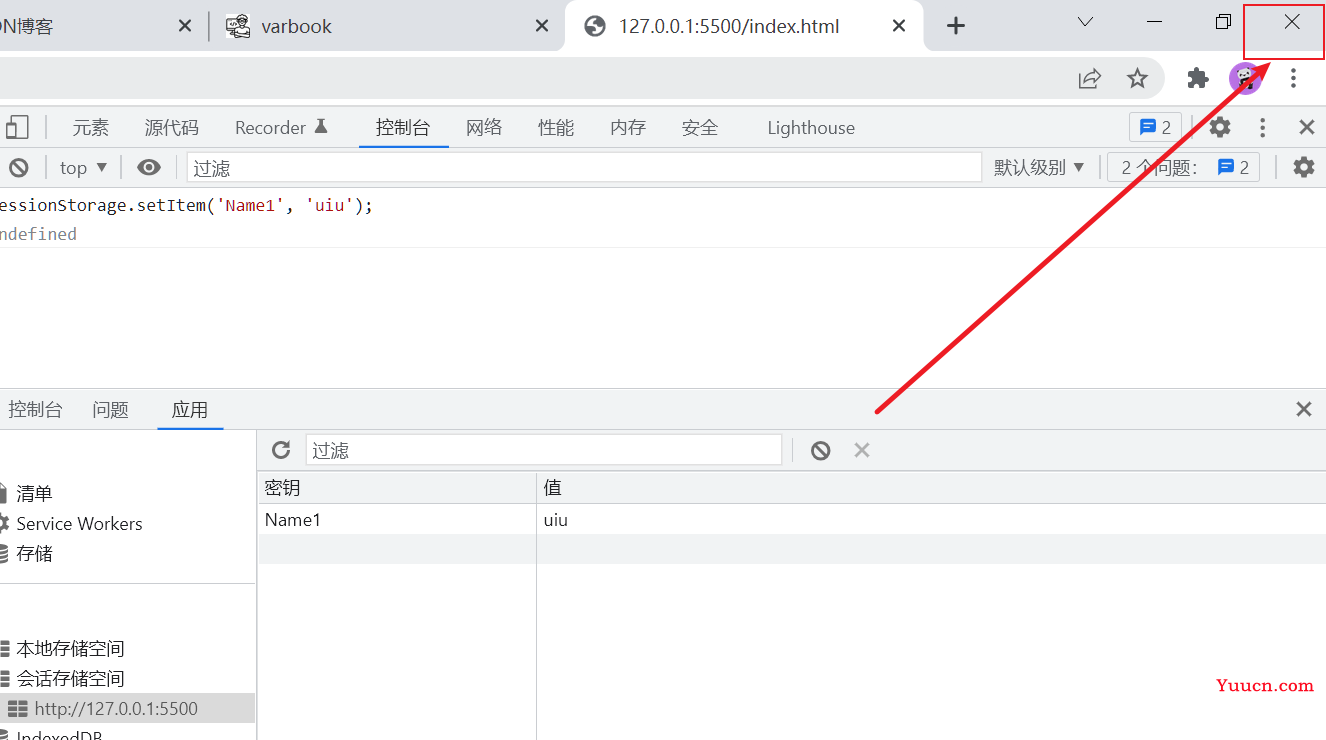1326x740 pixels.
Task: Click the 密钥 column header
Action: click(397, 487)
